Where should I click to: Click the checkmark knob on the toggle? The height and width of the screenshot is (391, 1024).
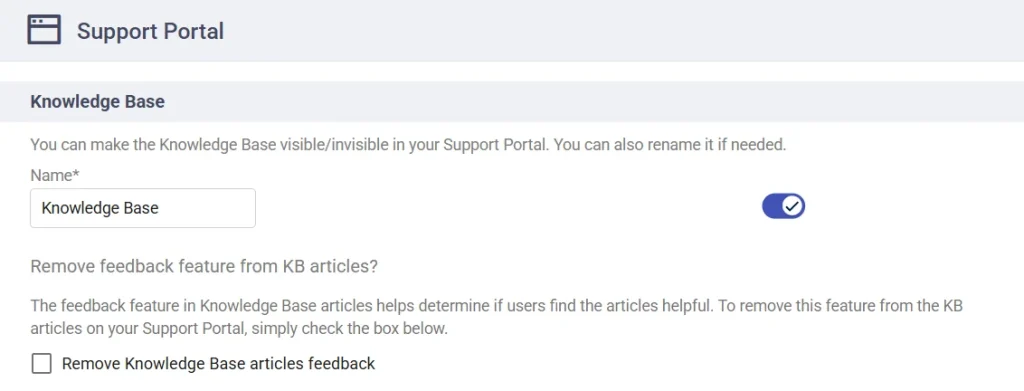[793, 206]
